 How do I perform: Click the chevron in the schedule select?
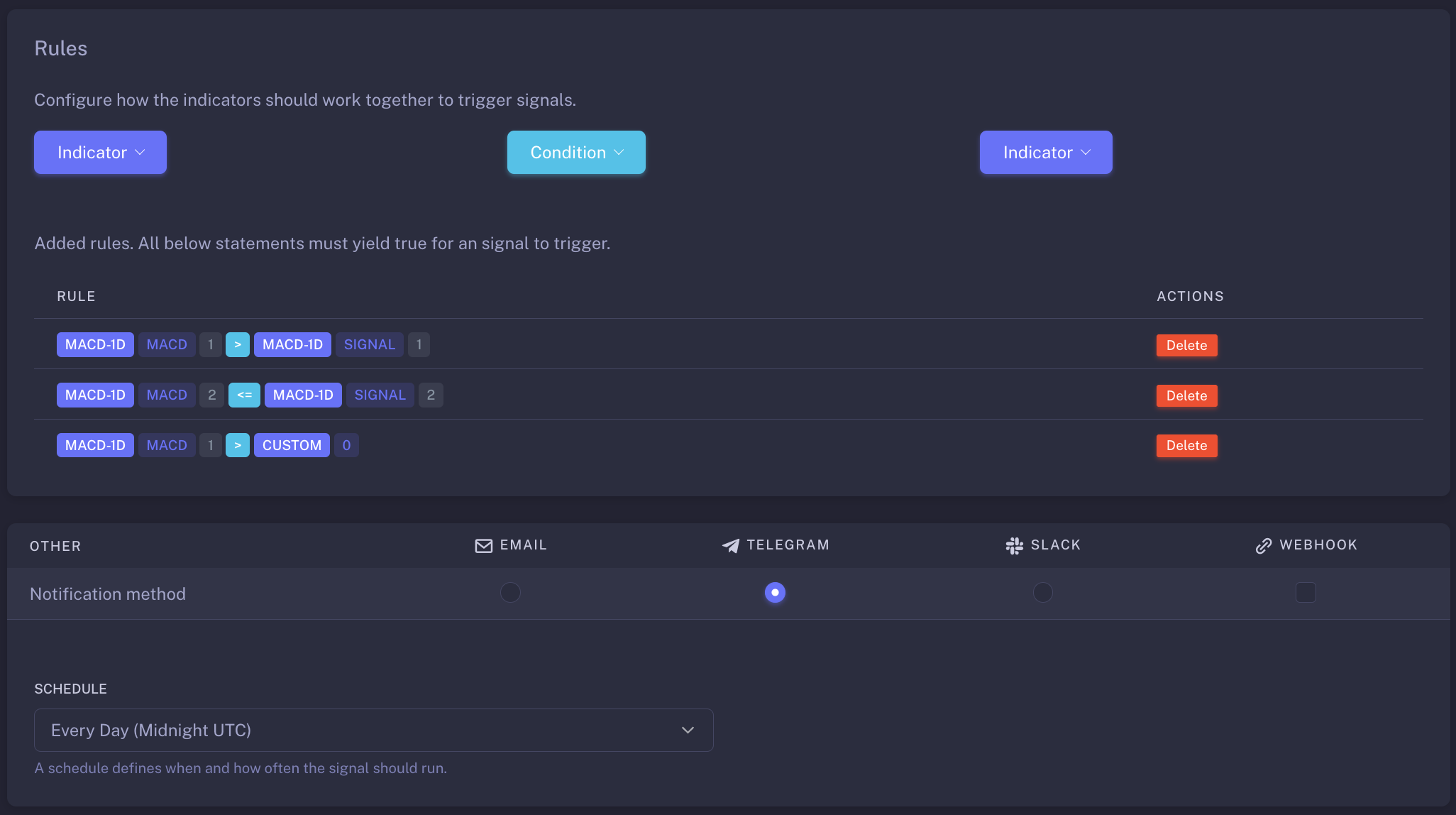(x=688, y=730)
